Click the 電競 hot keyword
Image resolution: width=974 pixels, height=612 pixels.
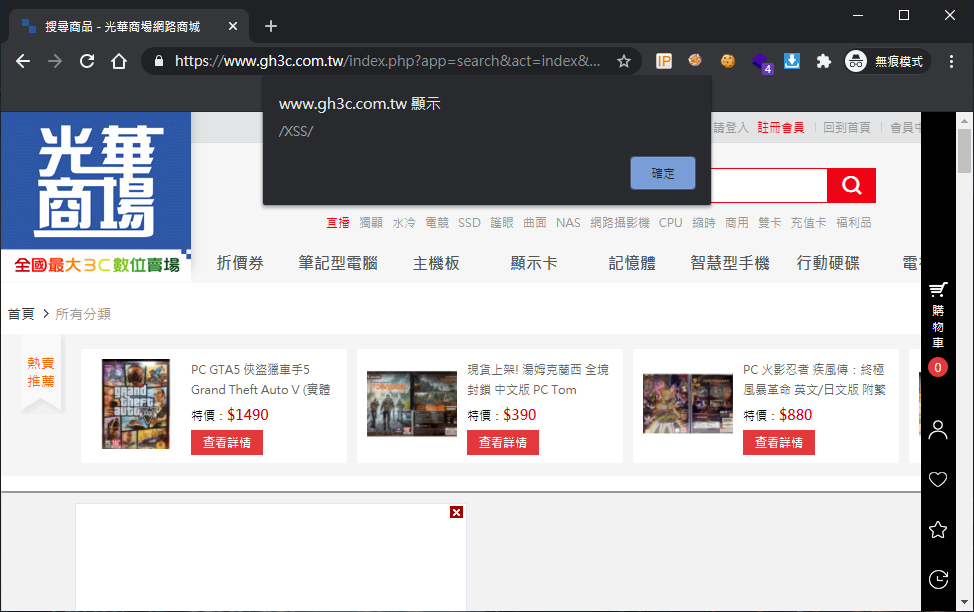tap(437, 222)
